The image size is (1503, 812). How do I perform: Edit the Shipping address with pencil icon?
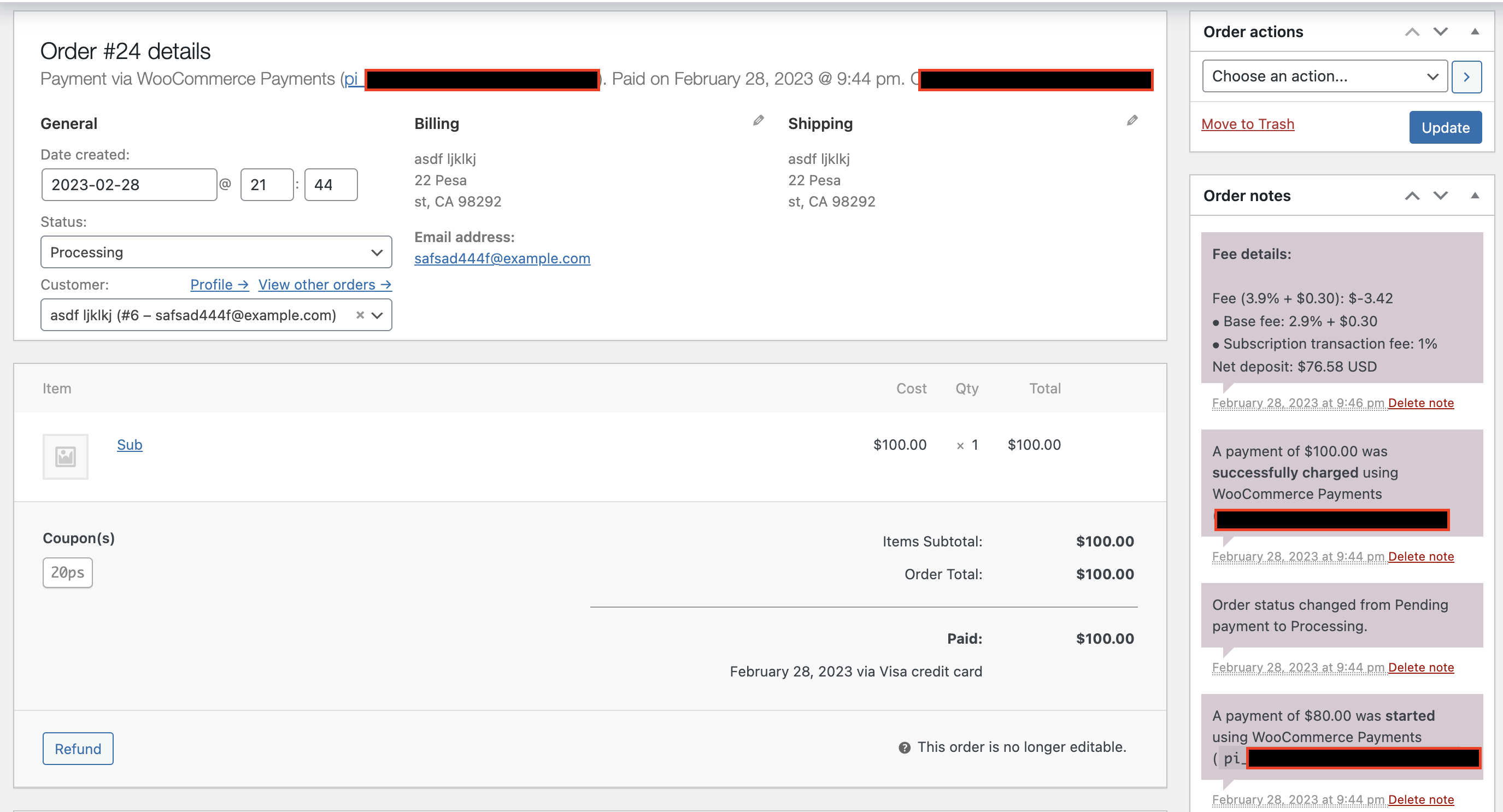(1132, 121)
